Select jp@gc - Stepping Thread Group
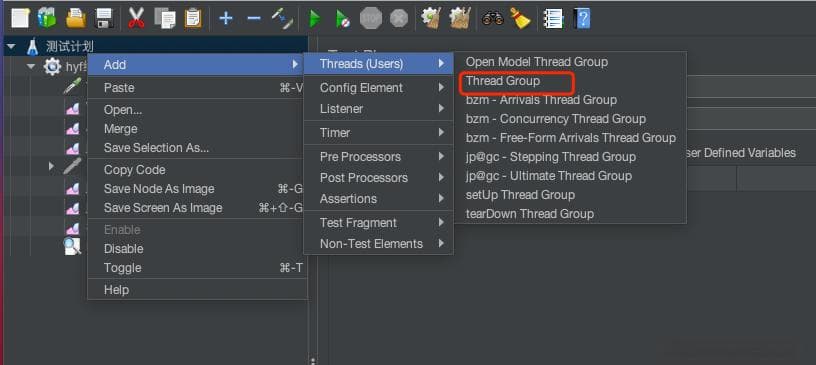 pyautogui.click(x=570, y=157)
